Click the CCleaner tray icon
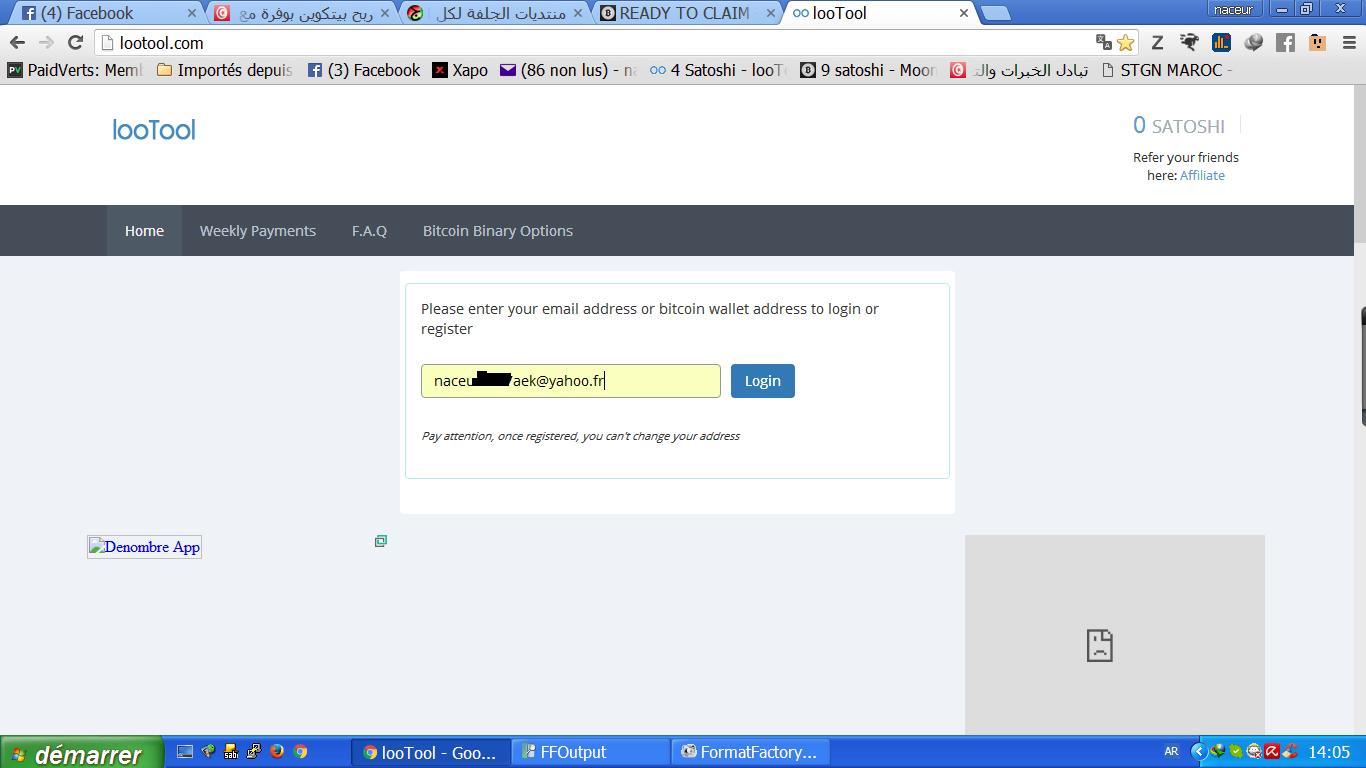1366x768 pixels. point(1290,752)
